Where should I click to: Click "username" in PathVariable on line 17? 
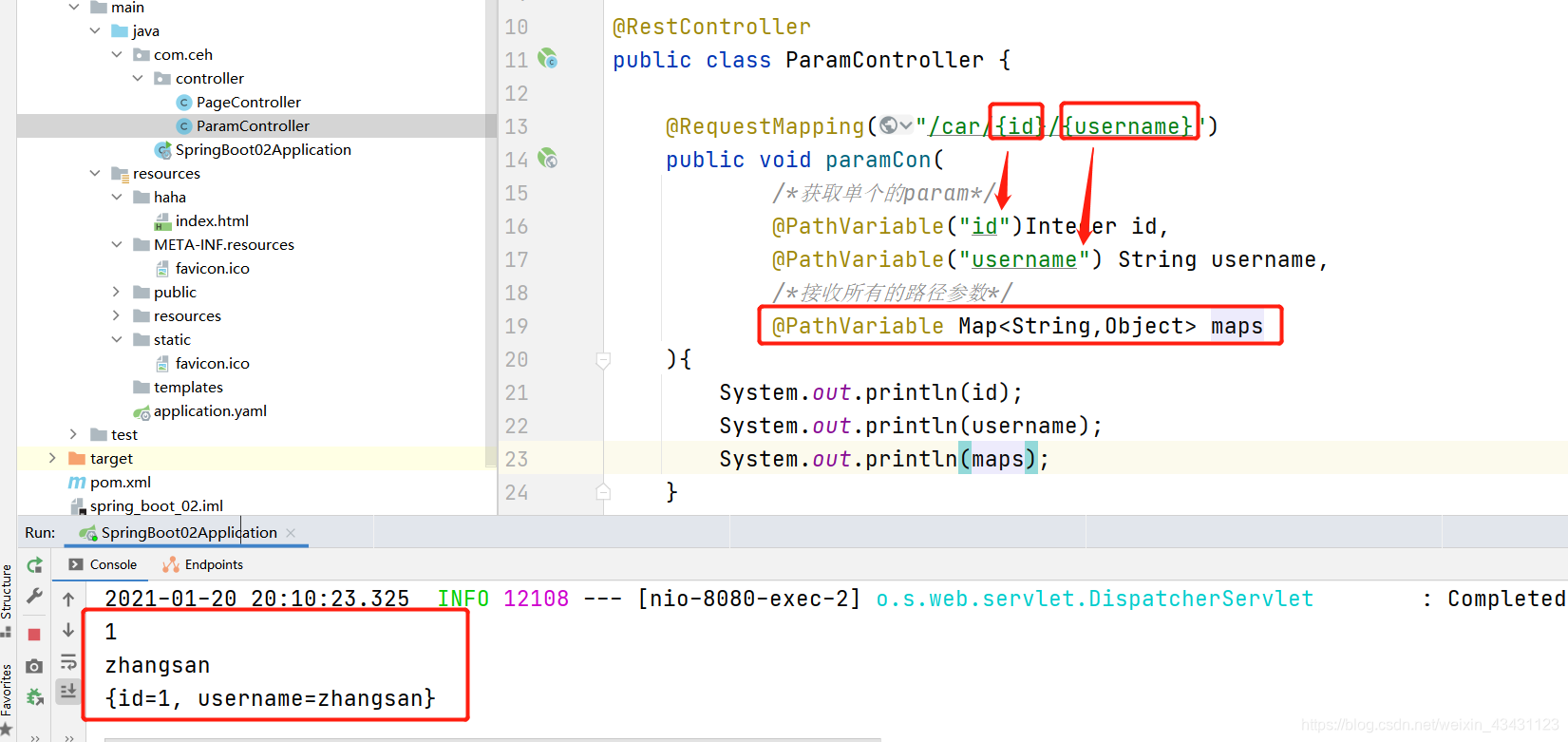pyautogui.click(x=1024, y=259)
